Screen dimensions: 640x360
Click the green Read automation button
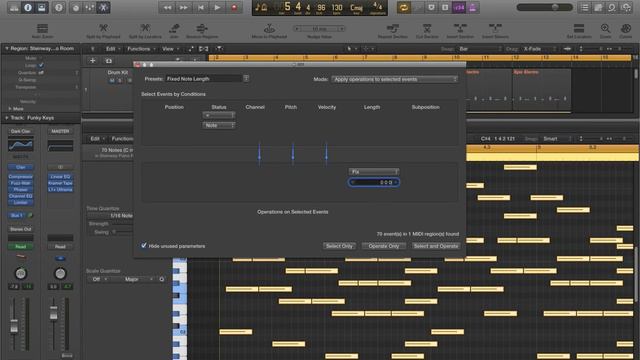pyautogui.click(x=20, y=247)
